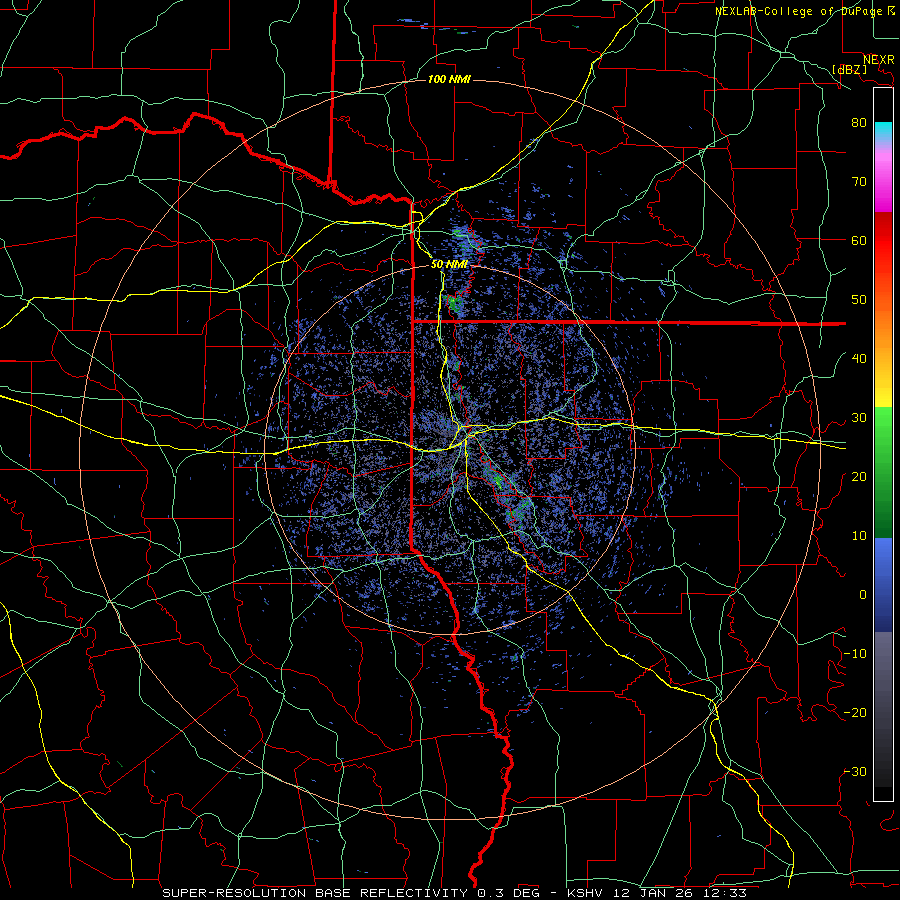
Task: Click the positive 10 value on dBZ scale
Action: [x=859, y=536]
